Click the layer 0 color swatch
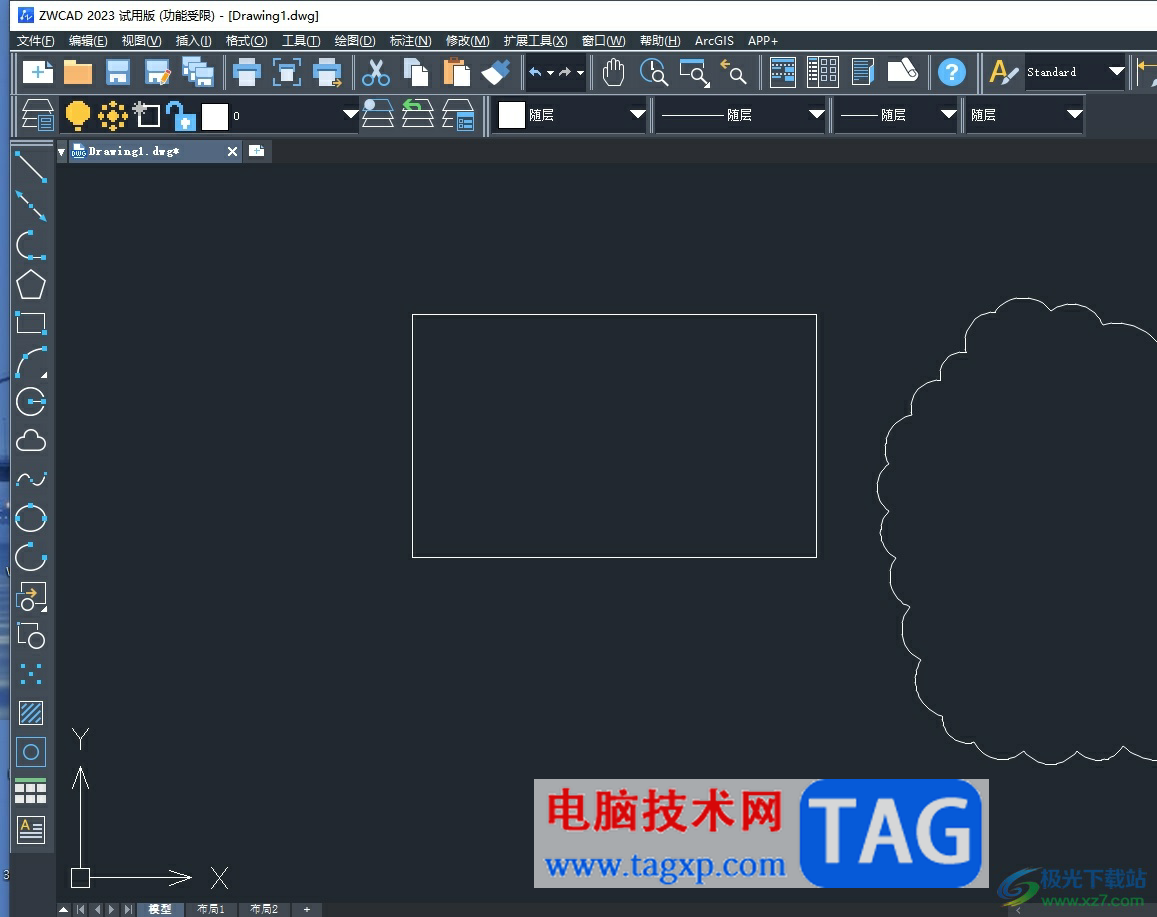Screen dimensions: 1157x917 (215, 116)
